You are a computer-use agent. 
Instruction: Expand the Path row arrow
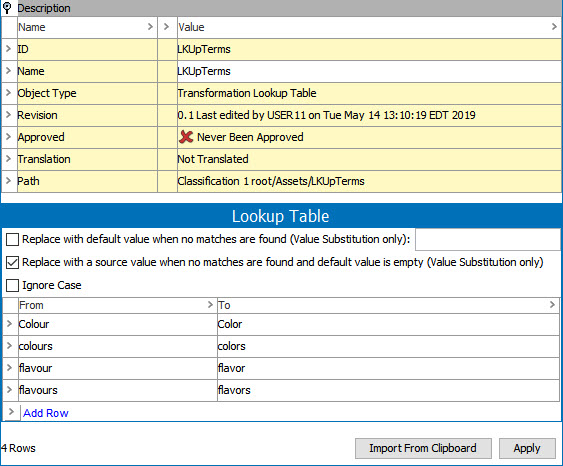(9, 181)
